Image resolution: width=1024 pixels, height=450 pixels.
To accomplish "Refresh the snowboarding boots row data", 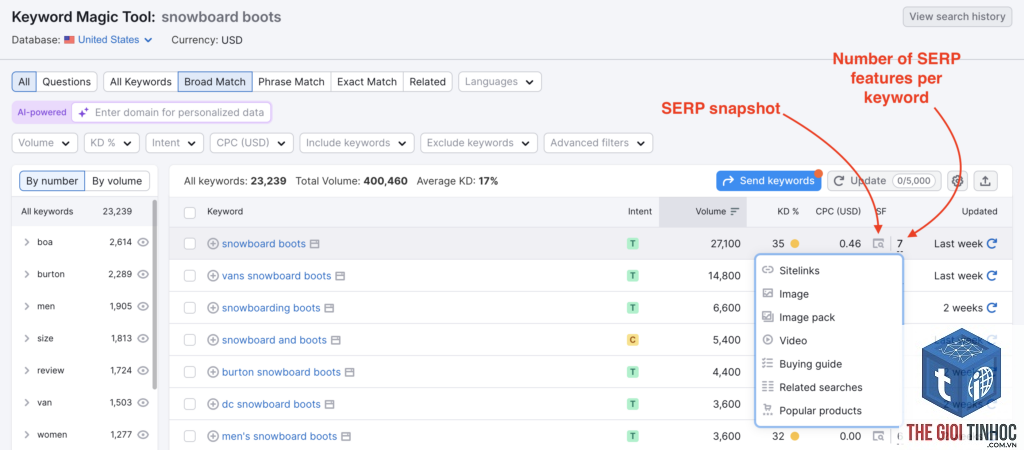I will click(992, 308).
